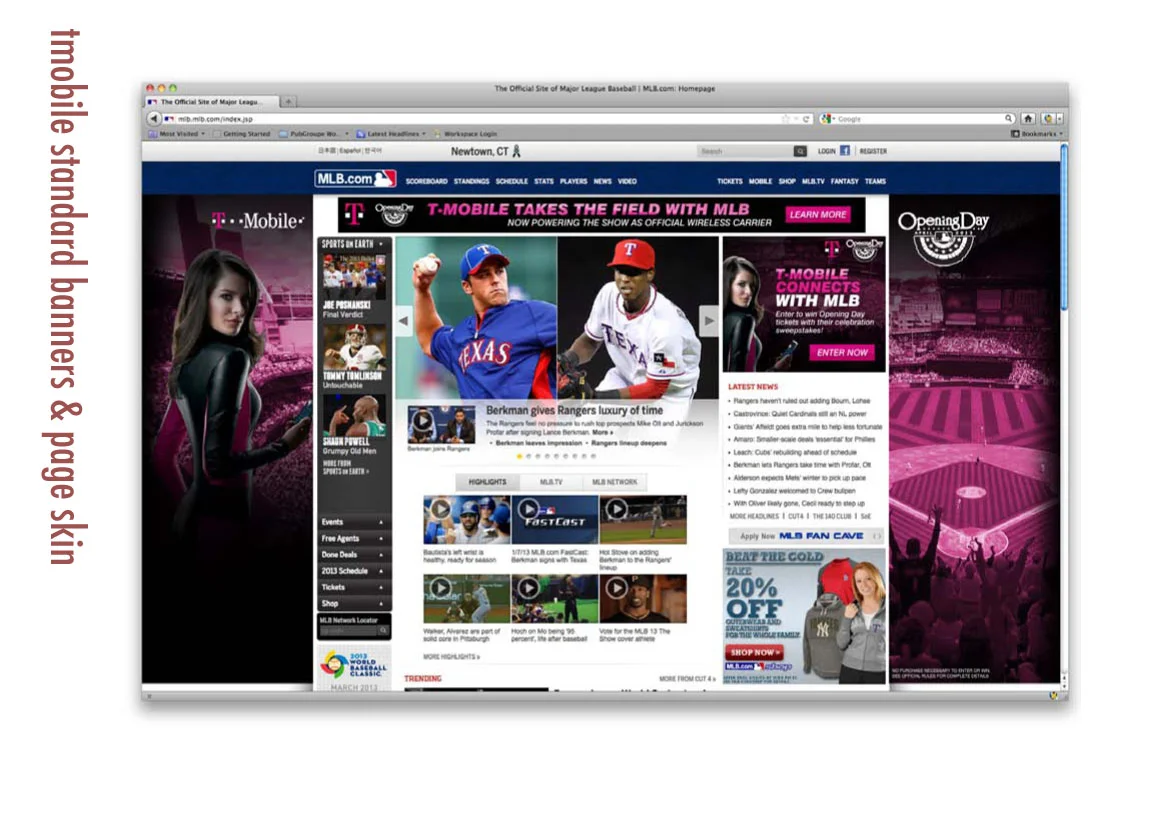Click the Newtown ribbon icon
This screenshot has width=1150, height=820.
pos(516,151)
